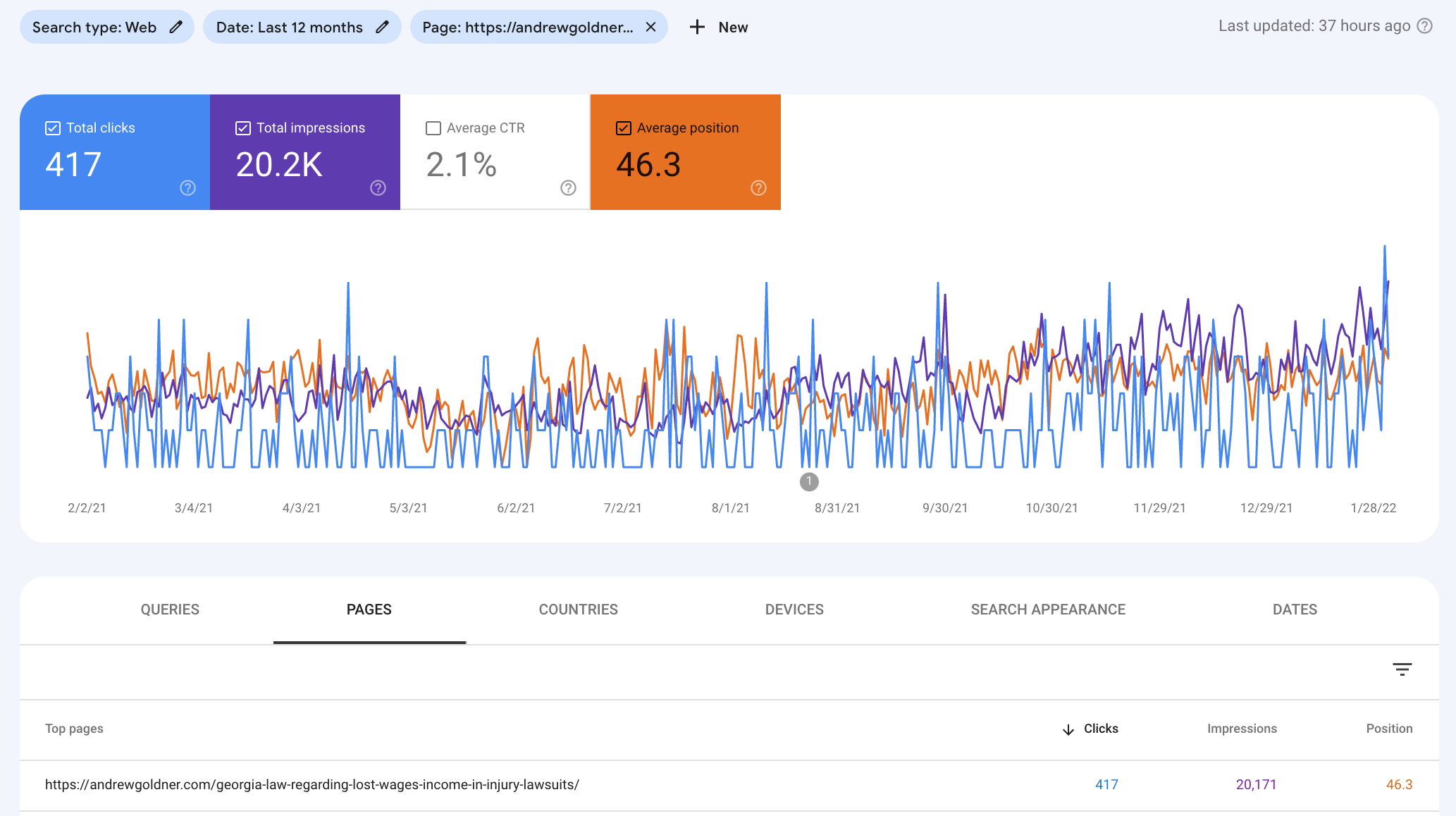Switch to the DEVICES tab
This screenshot has height=816, width=1456.
coord(794,610)
